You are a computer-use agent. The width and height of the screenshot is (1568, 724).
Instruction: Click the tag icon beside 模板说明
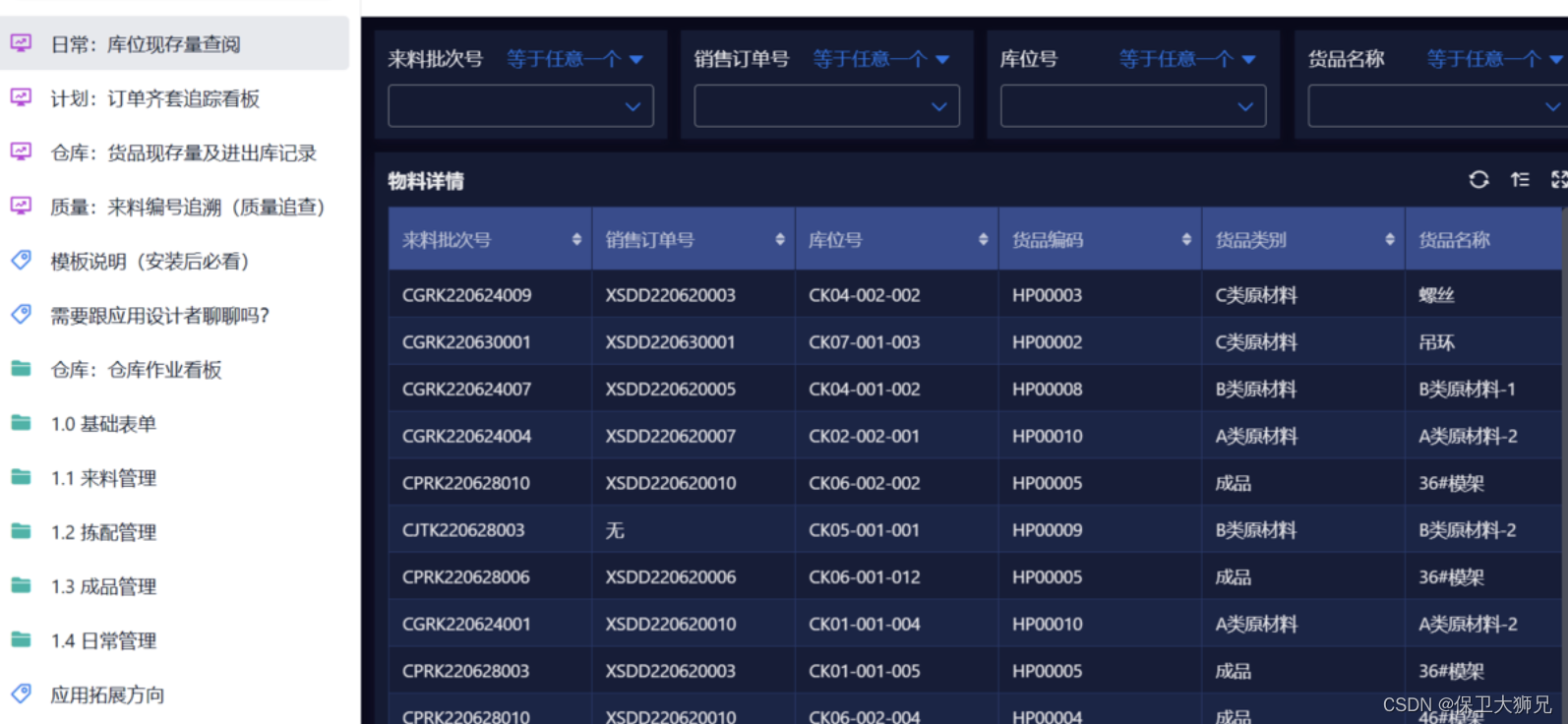pos(21,260)
